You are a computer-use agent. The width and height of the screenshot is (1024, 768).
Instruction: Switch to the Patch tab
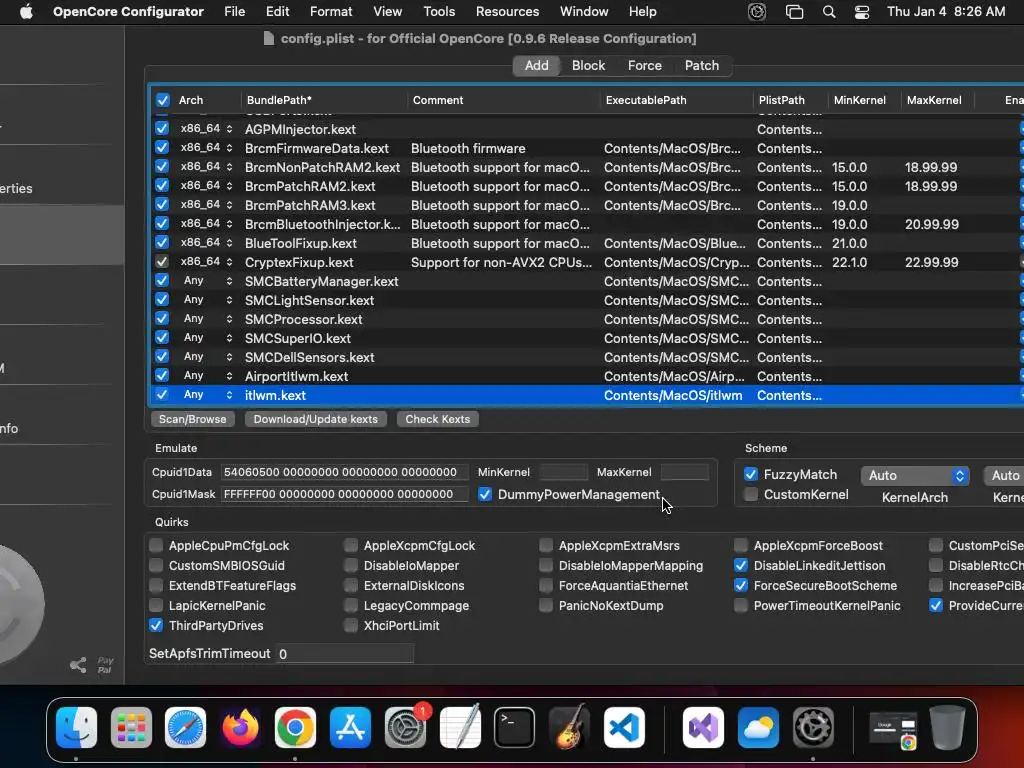point(701,65)
